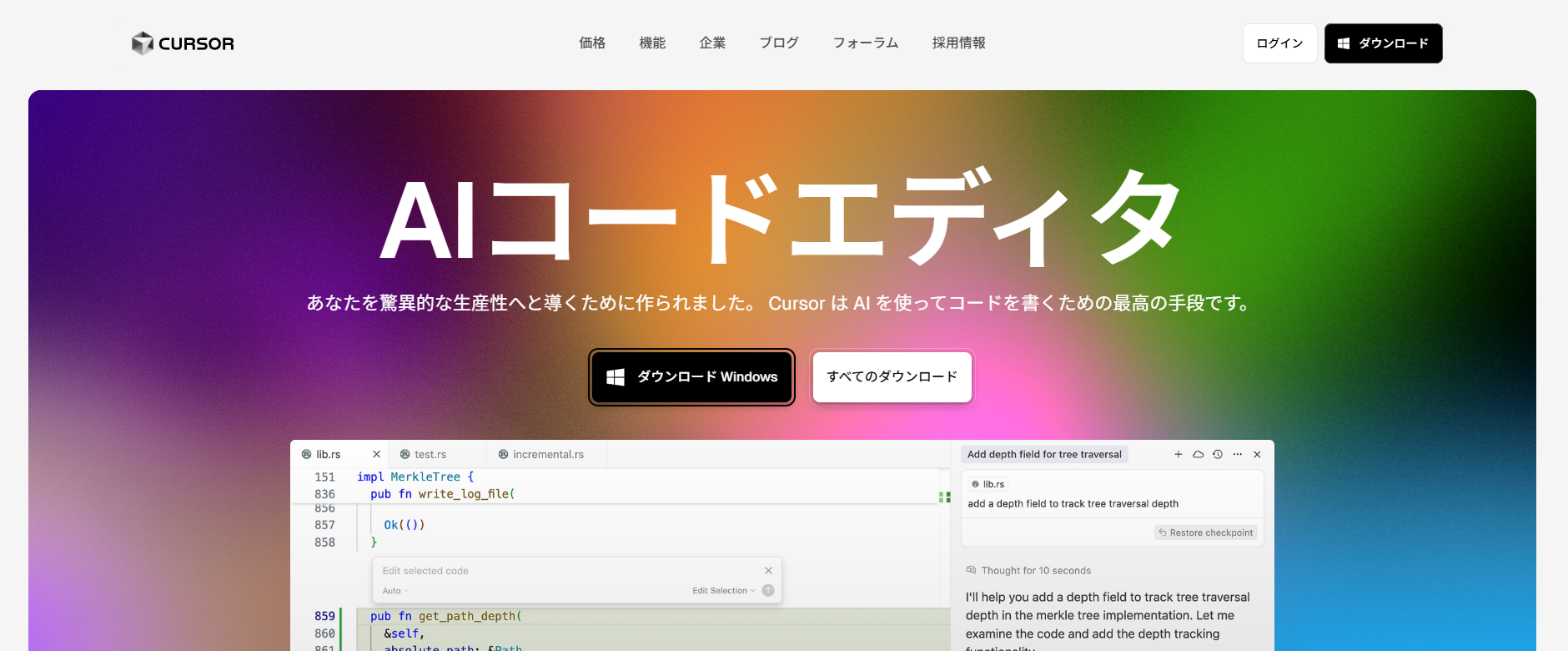
Task: Click the '&self,' code line
Action: (x=405, y=633)
